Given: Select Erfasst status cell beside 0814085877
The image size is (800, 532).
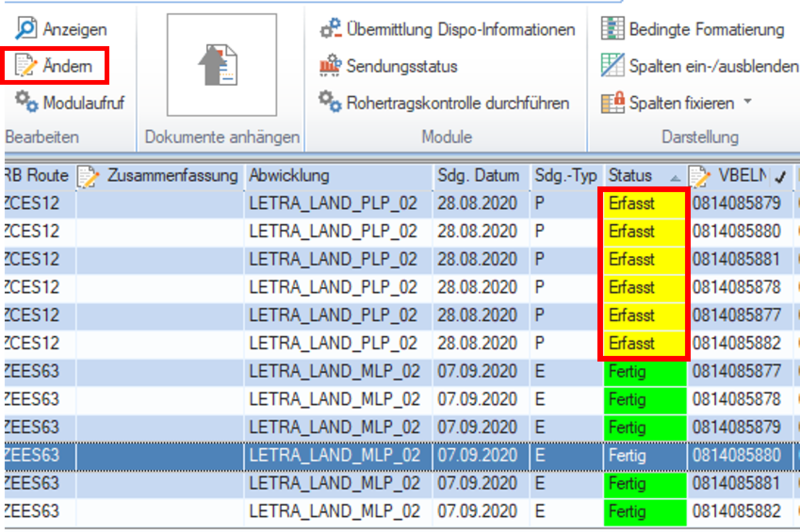Looking at the screenshot, I should [x=644, y=316].
